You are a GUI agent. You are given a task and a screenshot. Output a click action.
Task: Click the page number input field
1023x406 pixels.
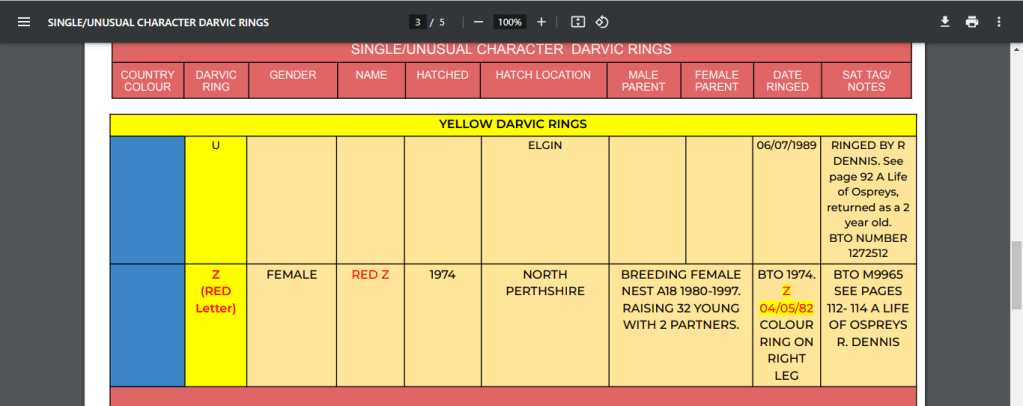[x=417, y=22]
